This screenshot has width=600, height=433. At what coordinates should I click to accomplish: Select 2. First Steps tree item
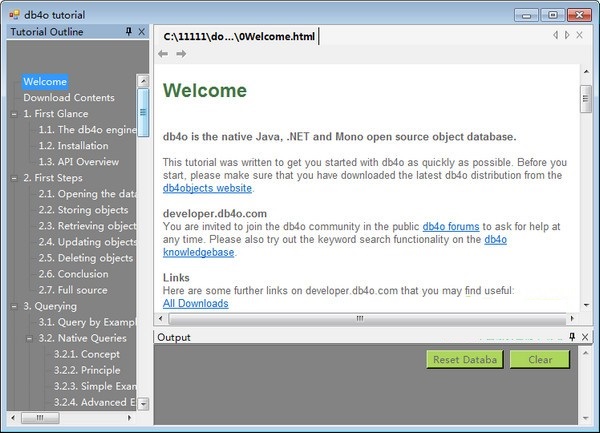53,178
